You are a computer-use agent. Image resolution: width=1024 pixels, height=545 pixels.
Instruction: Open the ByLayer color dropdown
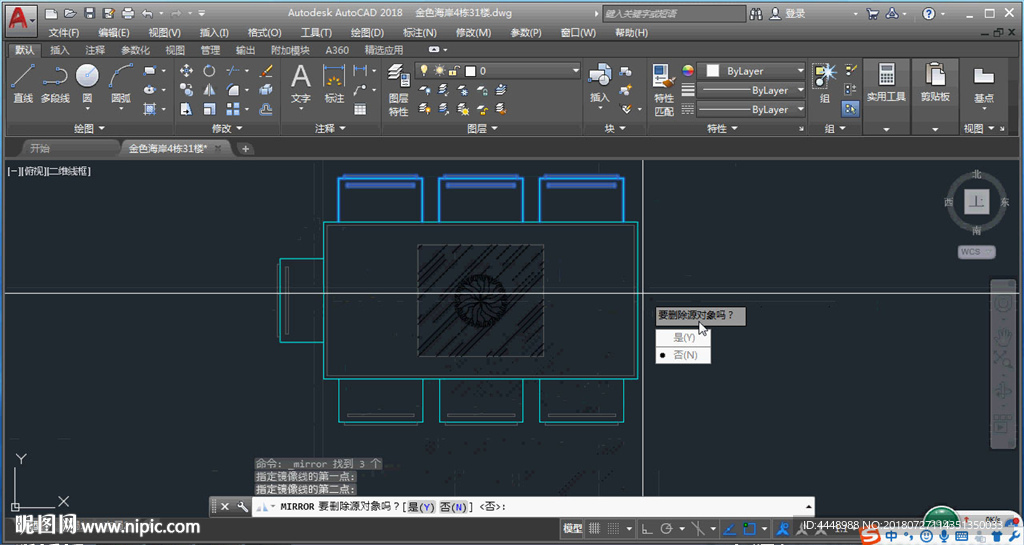(x=752, y=70)
